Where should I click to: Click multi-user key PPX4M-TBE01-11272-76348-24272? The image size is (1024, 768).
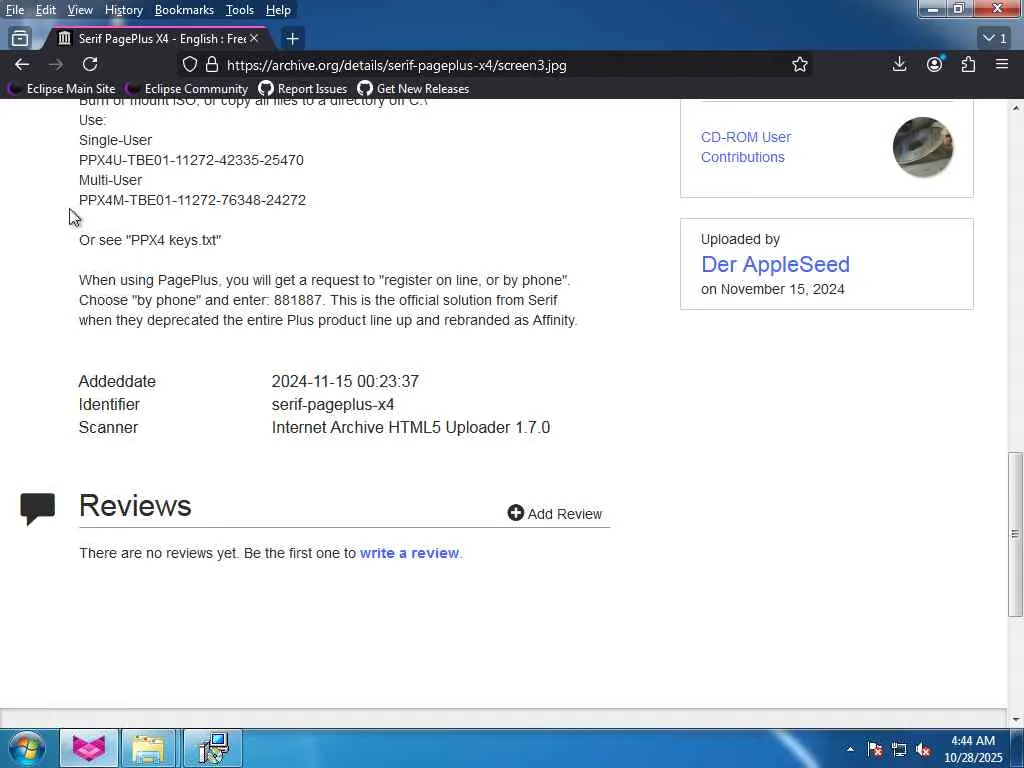coord(192,200)
